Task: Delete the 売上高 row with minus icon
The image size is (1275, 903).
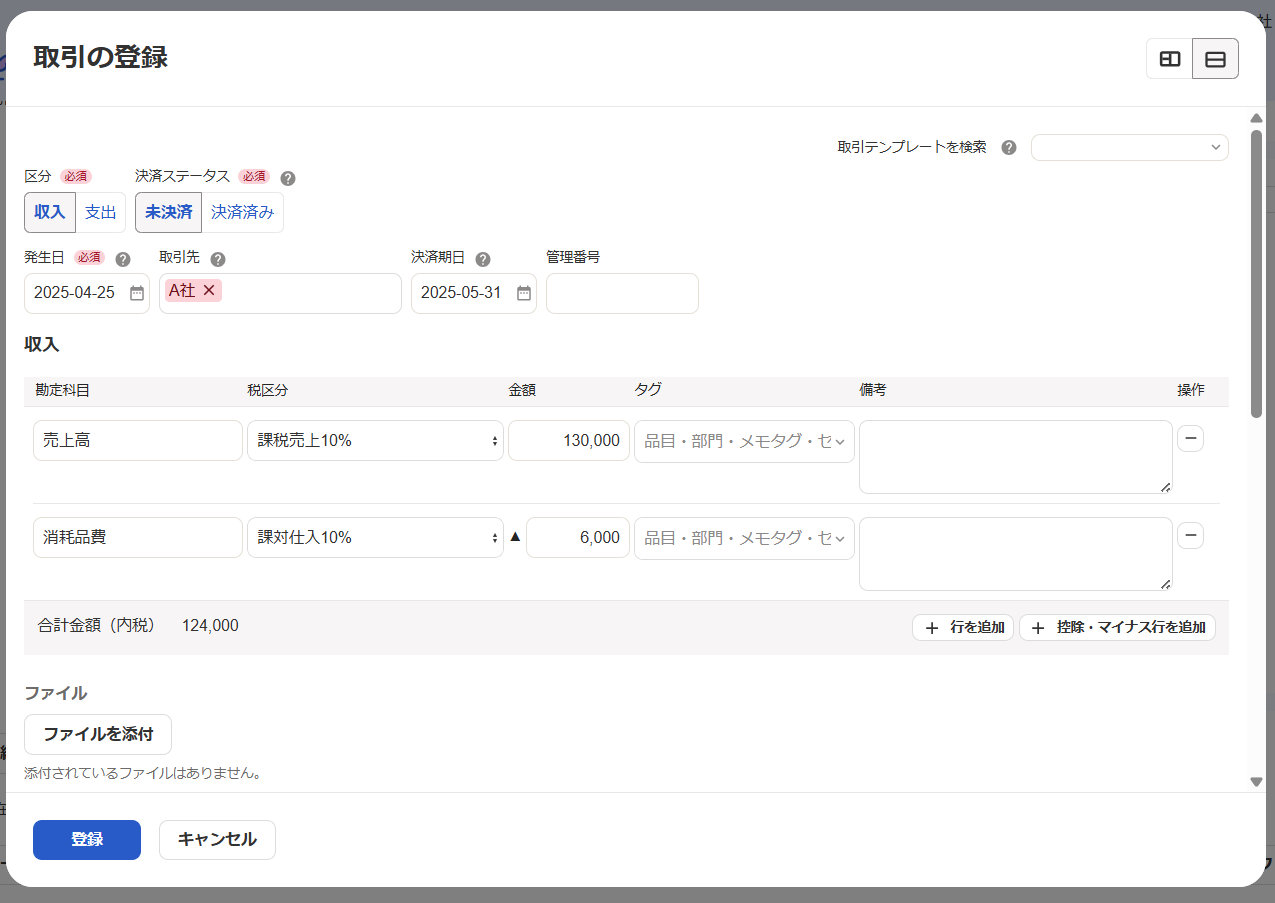Action: click(x=1190, y=439)
